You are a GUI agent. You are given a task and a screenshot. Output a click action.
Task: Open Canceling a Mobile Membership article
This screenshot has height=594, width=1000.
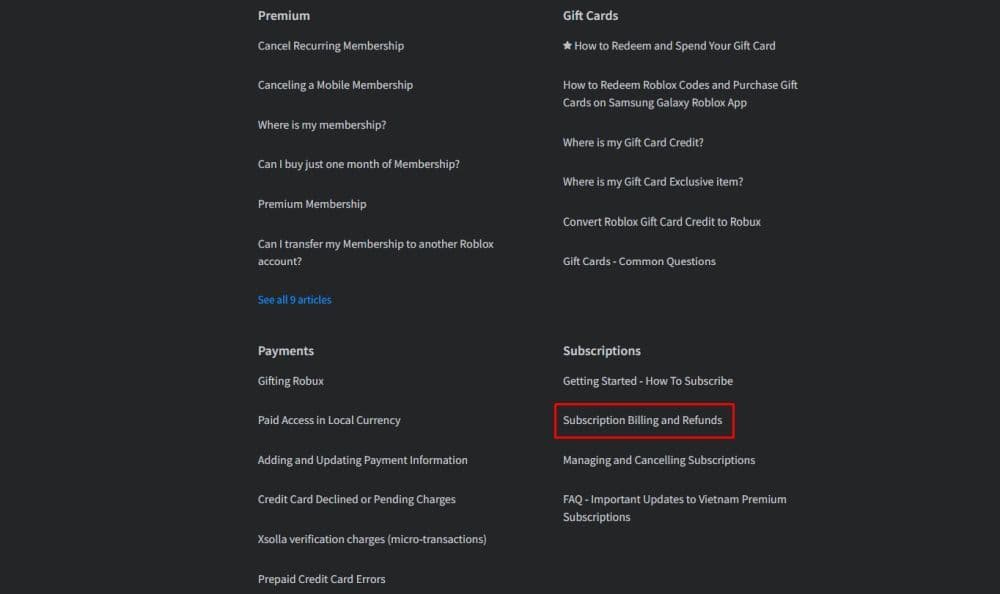tap(335, 85)
